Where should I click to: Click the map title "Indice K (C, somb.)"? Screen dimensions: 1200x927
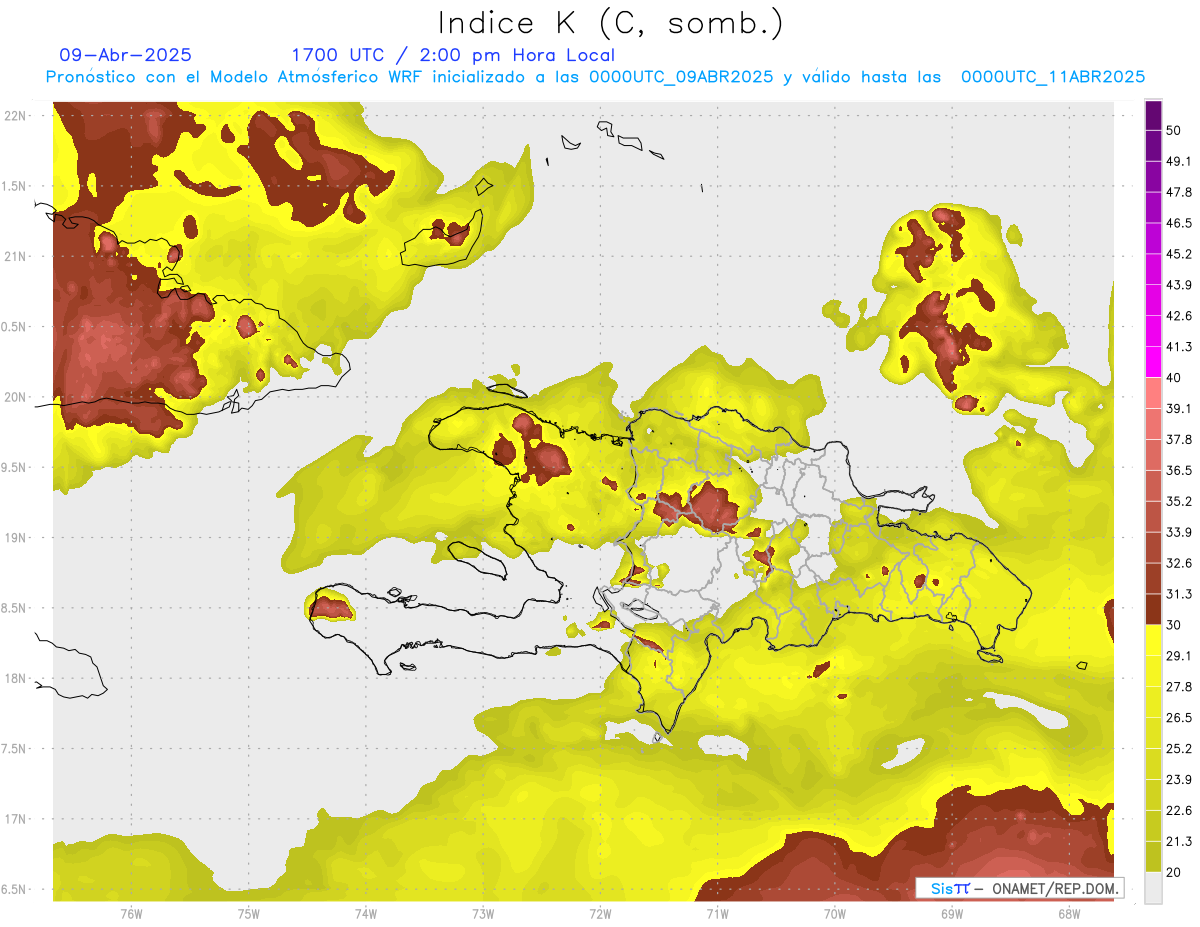tap(610, 23)
